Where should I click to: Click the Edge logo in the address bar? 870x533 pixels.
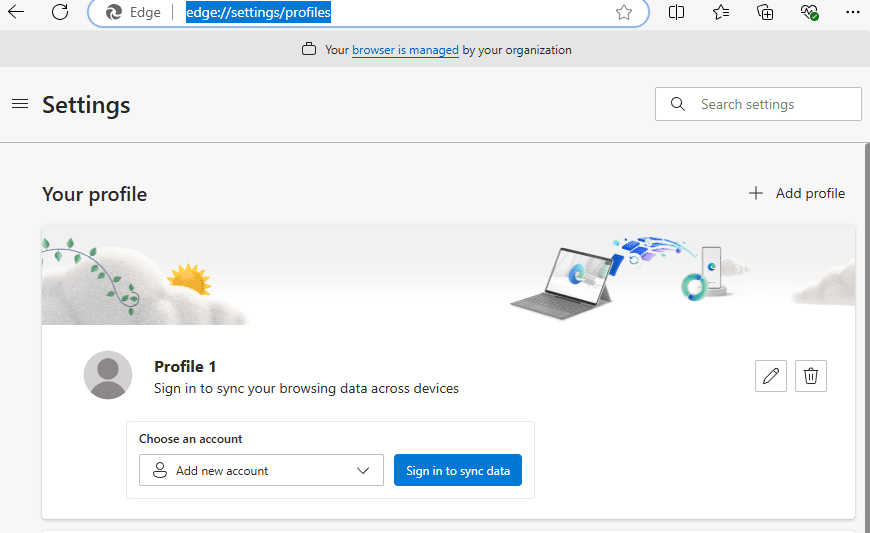[114, 12]
